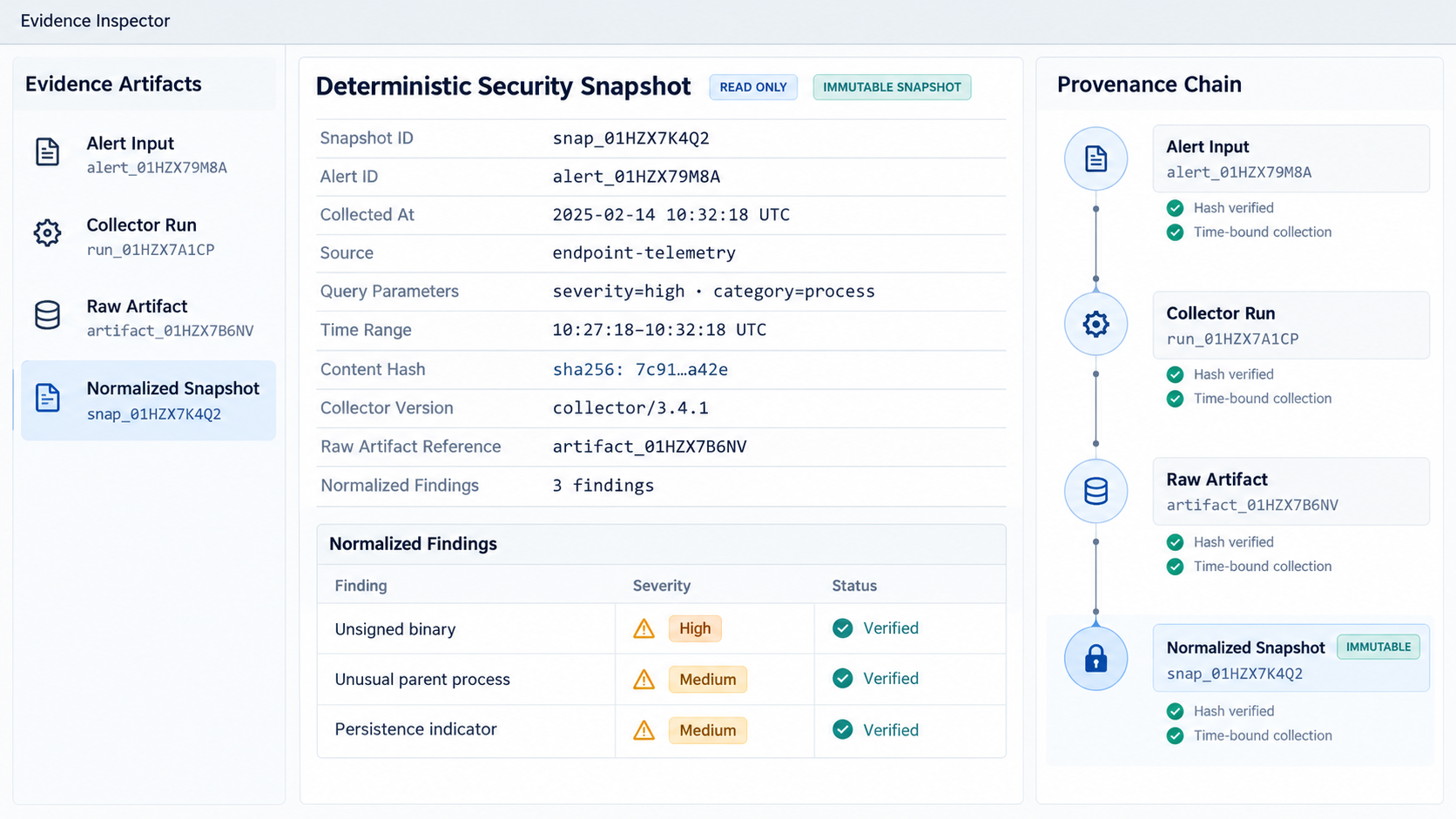Click the Snapshot ID value snap_01HZX7K4Q2 in details
Image resolution: width=1456 pixels, height=819 pixels.
[x=630, y=138]
